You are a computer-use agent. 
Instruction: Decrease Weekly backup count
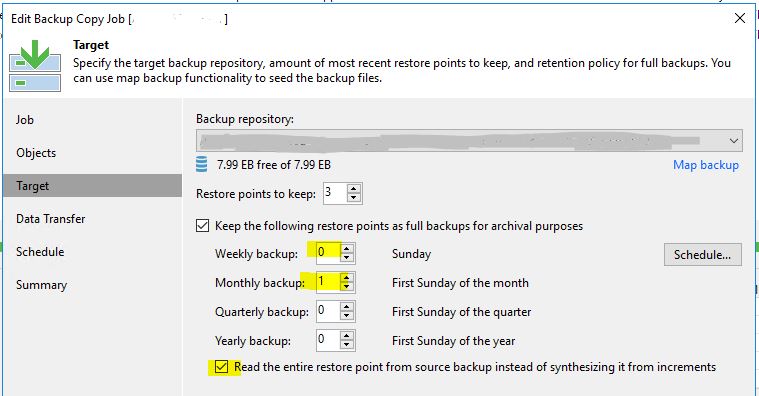pos(347,258)
